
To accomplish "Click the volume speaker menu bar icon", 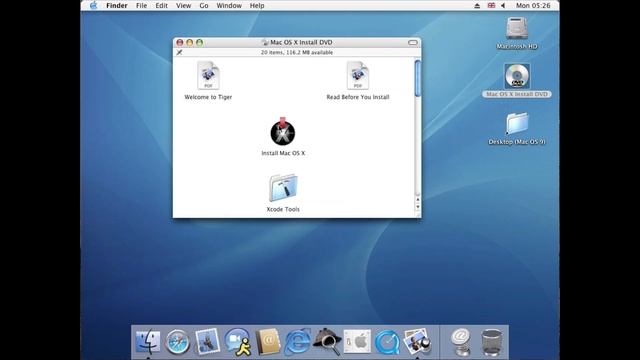I will [x=503, y=6].
